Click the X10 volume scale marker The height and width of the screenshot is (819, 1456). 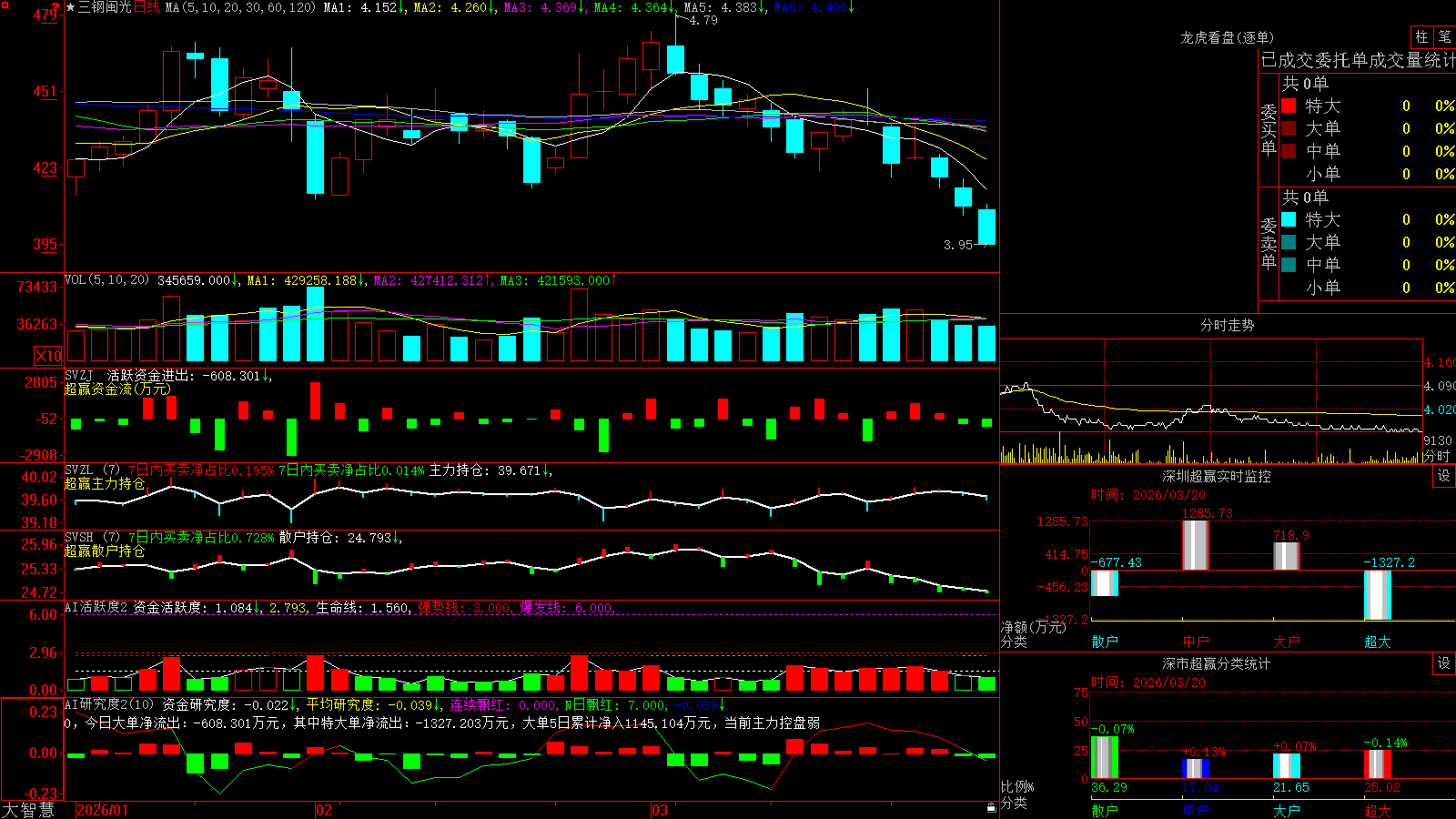click(x=48, y=356)
